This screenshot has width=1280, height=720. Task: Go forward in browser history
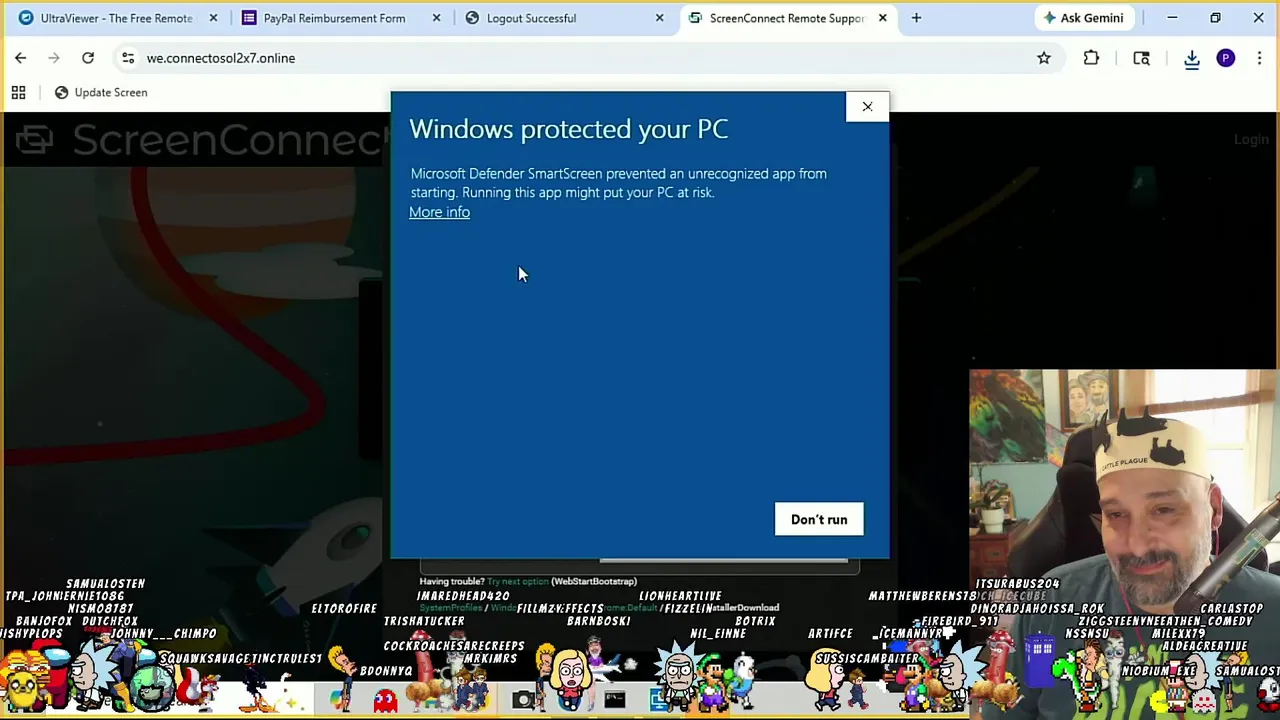54,58
